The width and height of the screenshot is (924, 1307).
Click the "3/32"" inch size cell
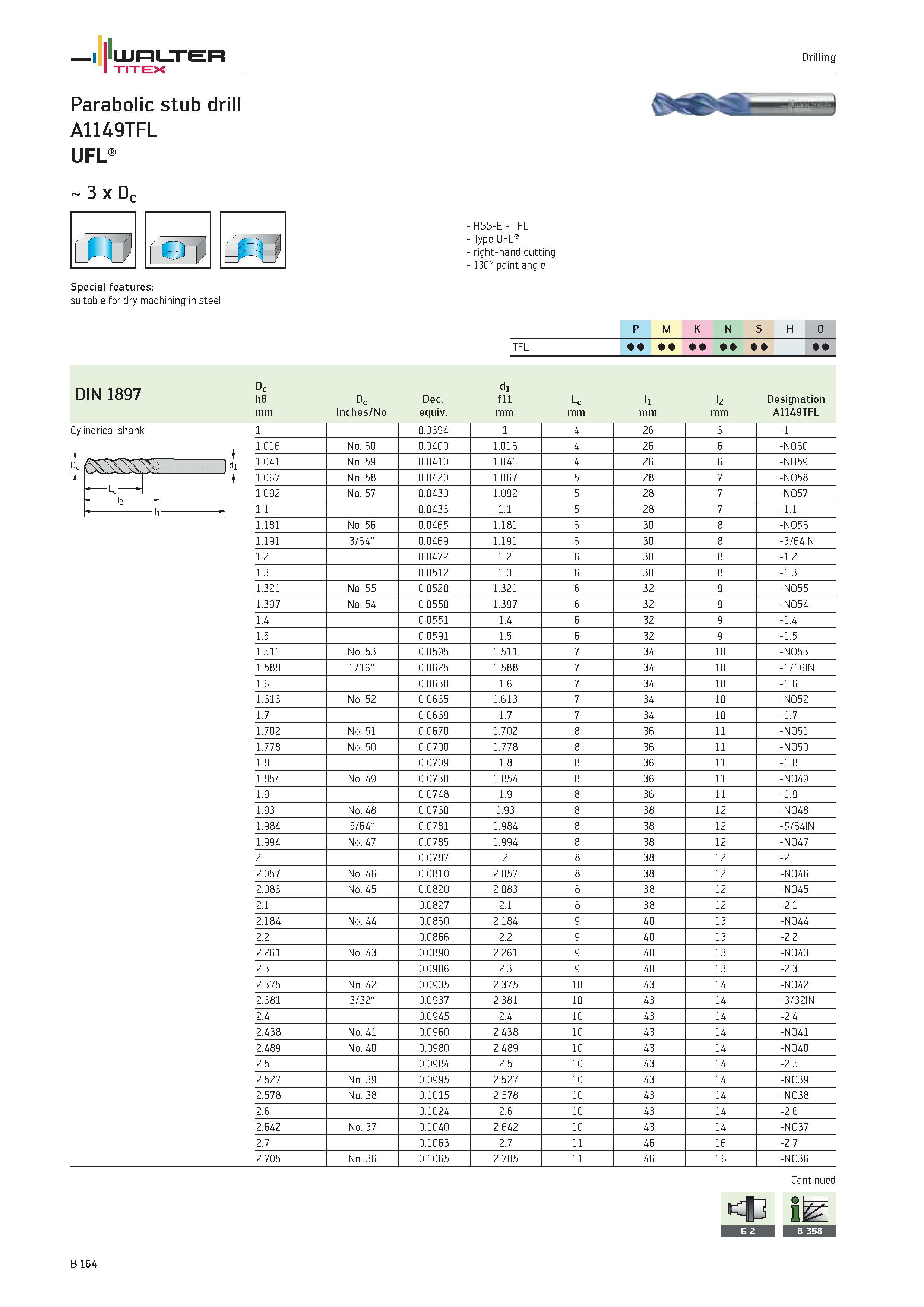pyautogui.click(x=361, y=1000)
